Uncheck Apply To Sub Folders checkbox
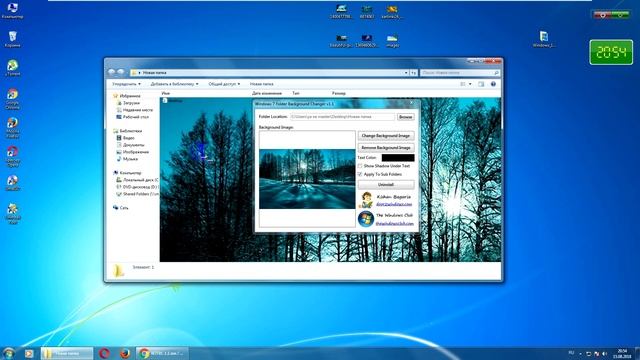 tap(360, 174)
